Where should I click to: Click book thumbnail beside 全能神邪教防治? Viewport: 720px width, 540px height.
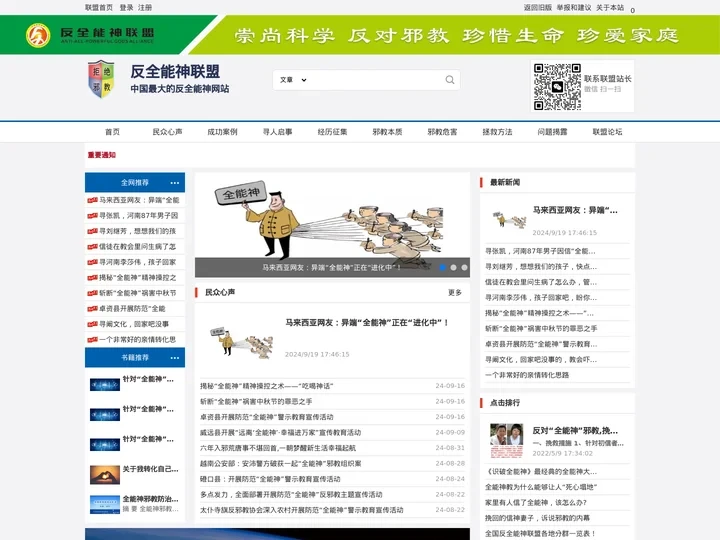105,505
